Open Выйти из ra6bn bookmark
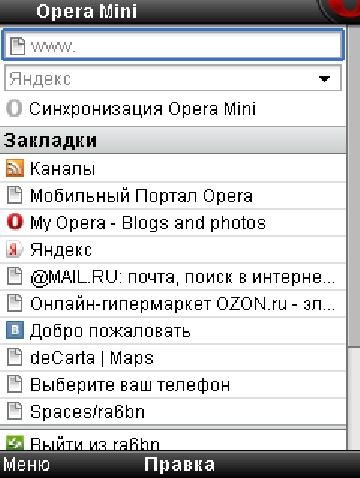 173,441
